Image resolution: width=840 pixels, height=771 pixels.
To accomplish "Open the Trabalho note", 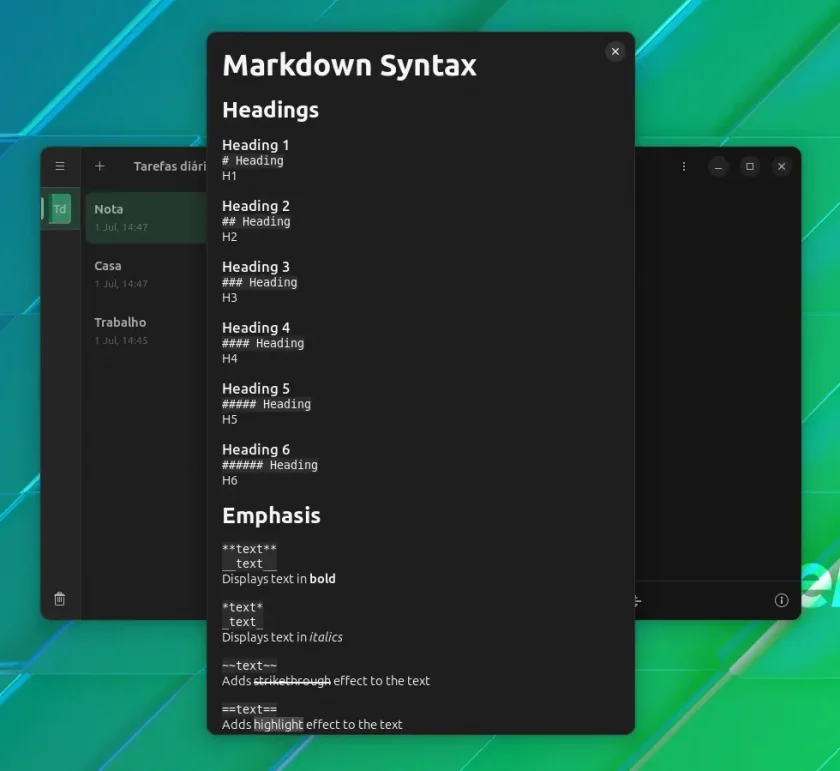I will pos(146,331).
